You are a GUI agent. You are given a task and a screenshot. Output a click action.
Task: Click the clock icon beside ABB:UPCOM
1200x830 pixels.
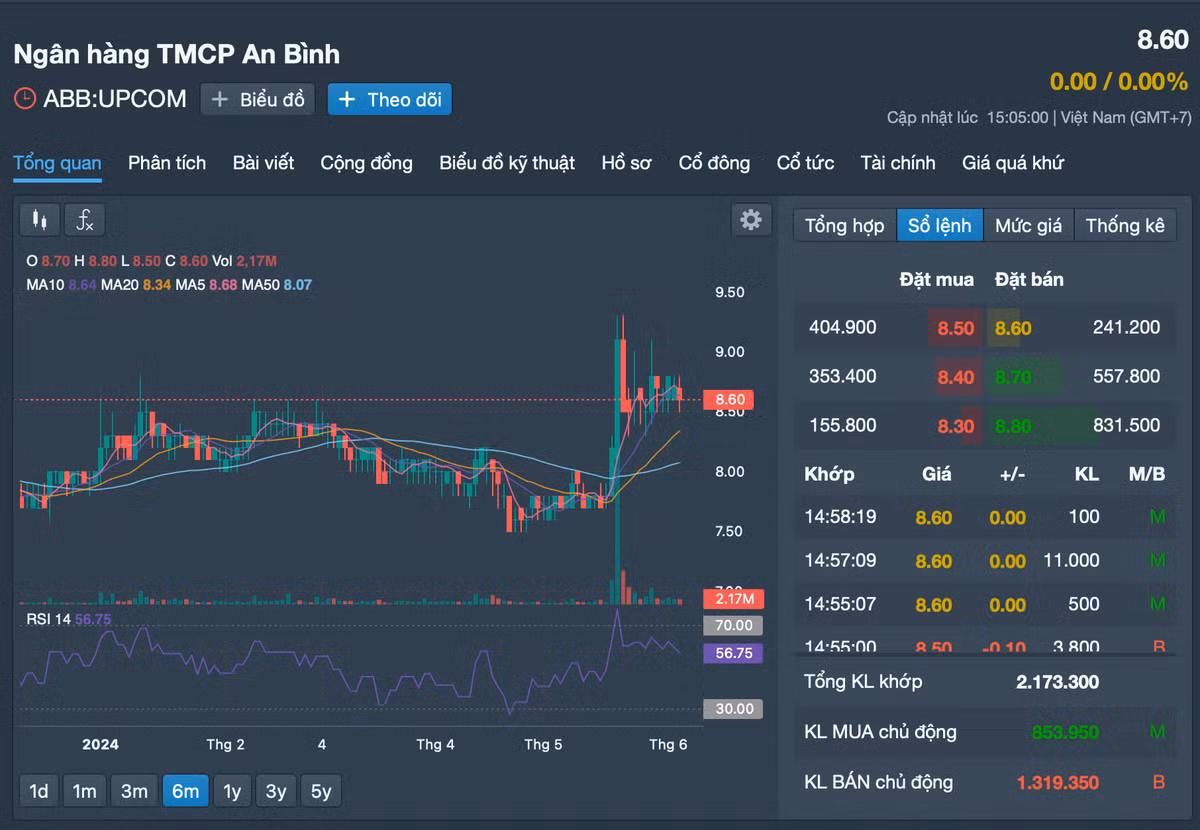25,99
